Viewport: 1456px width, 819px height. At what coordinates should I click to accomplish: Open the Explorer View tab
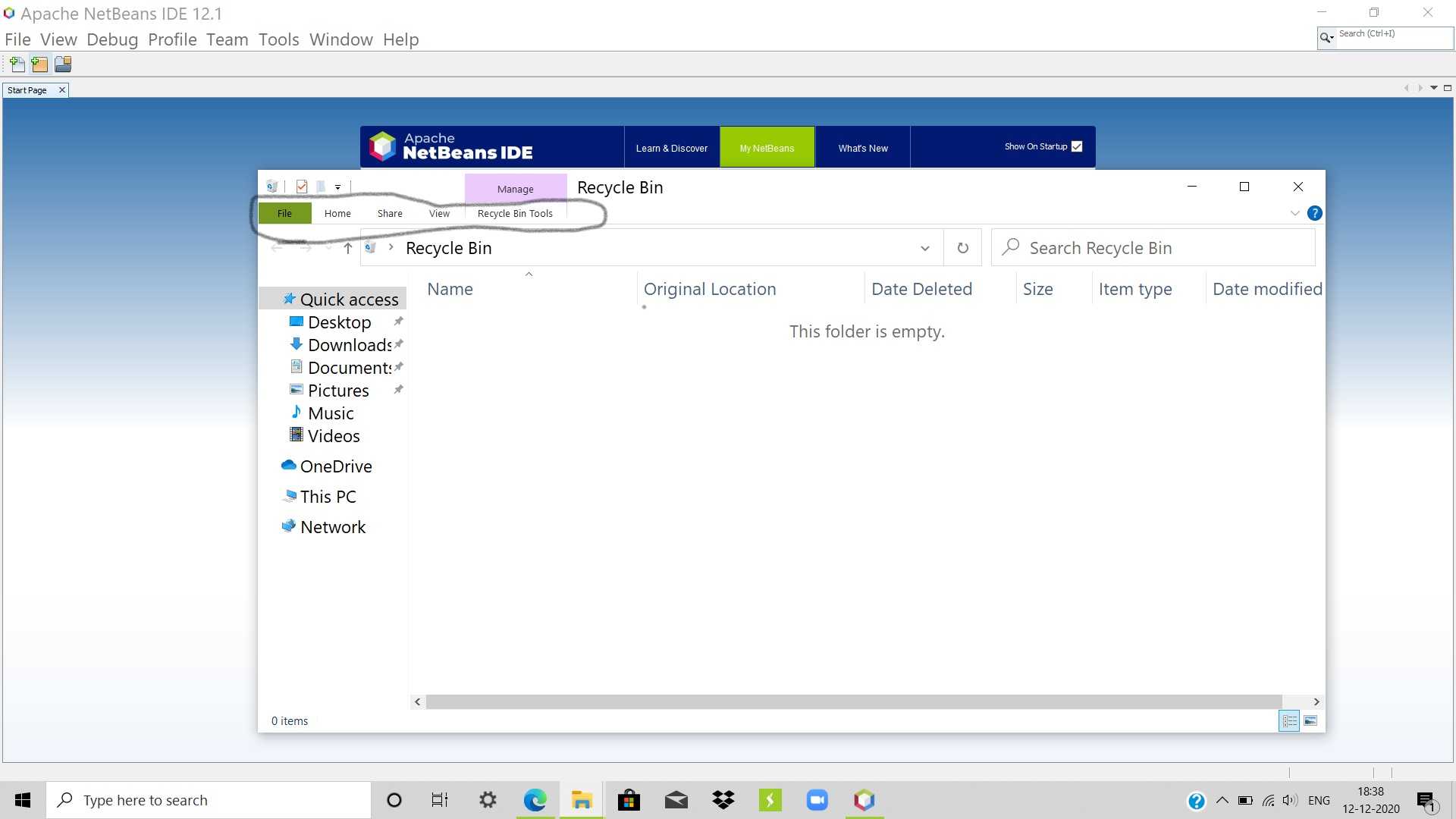point(439,213)
